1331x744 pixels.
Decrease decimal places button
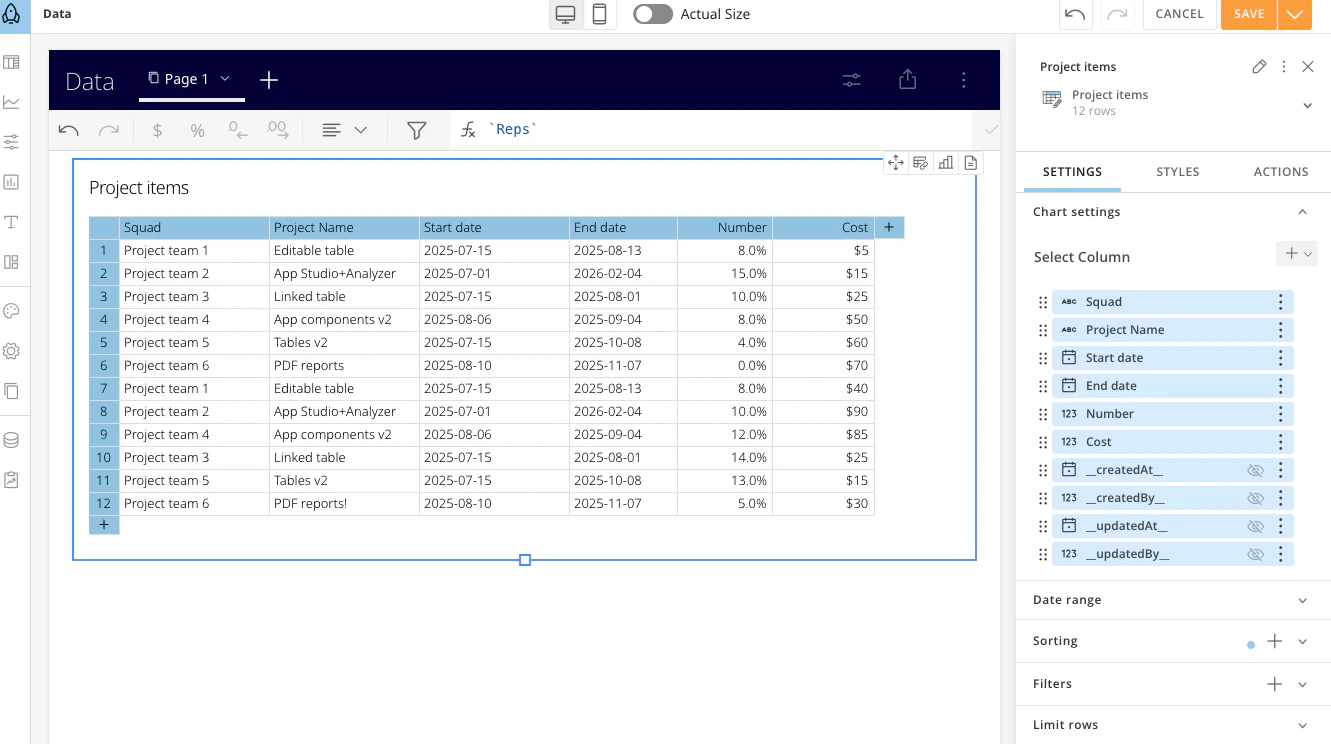pyautogui.click(x=238, y=130)
